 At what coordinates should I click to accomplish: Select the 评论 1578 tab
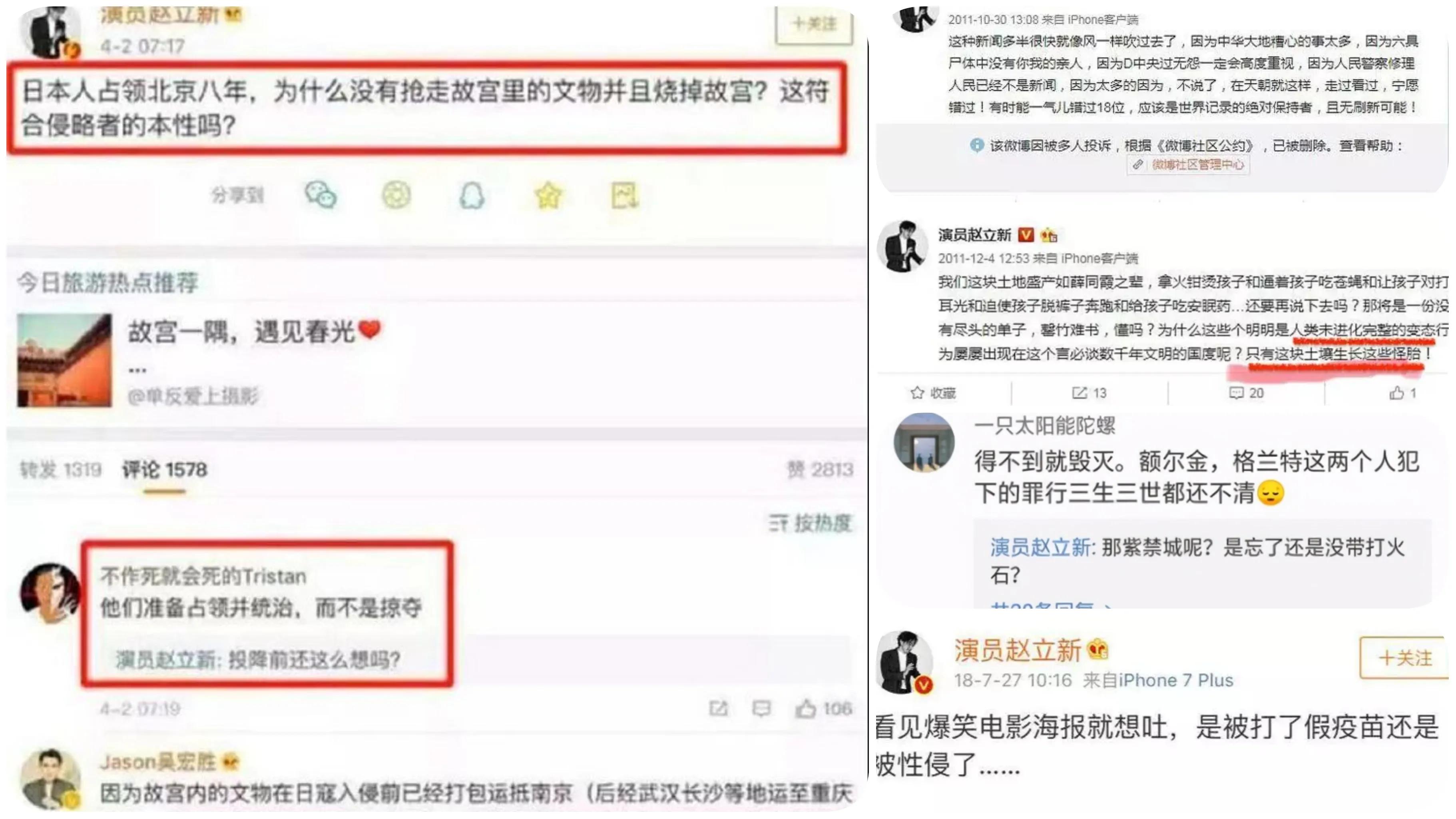point(165,469)
